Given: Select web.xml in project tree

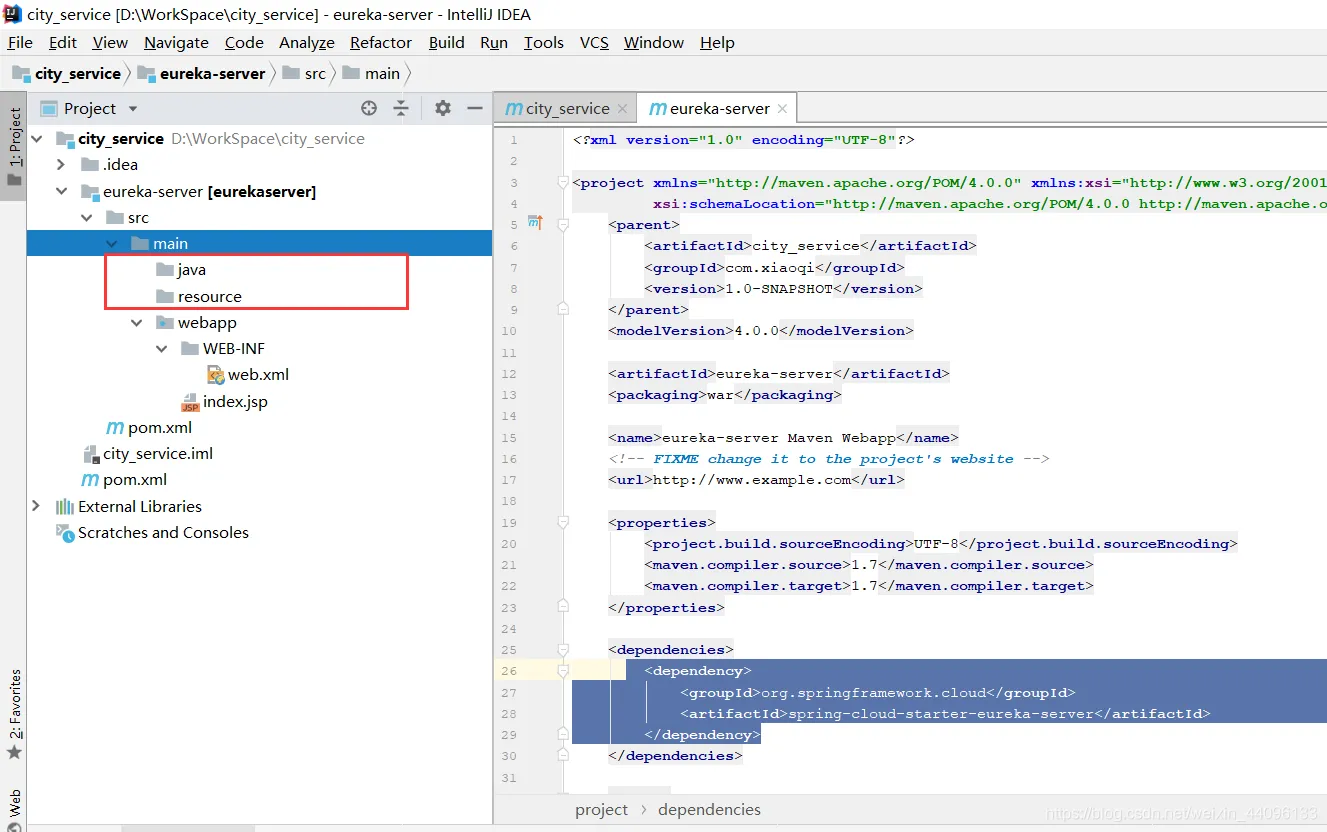Looking at the screenshot, I should click(258, 375).
